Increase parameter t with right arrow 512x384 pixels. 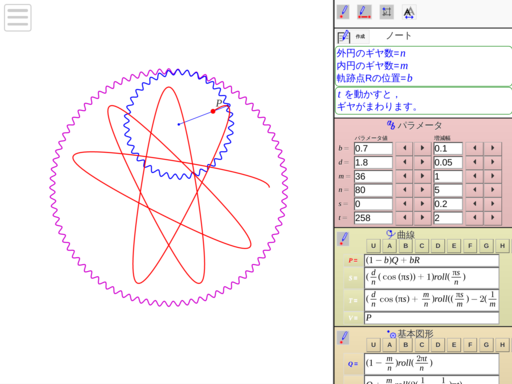[x=422, y=218]
